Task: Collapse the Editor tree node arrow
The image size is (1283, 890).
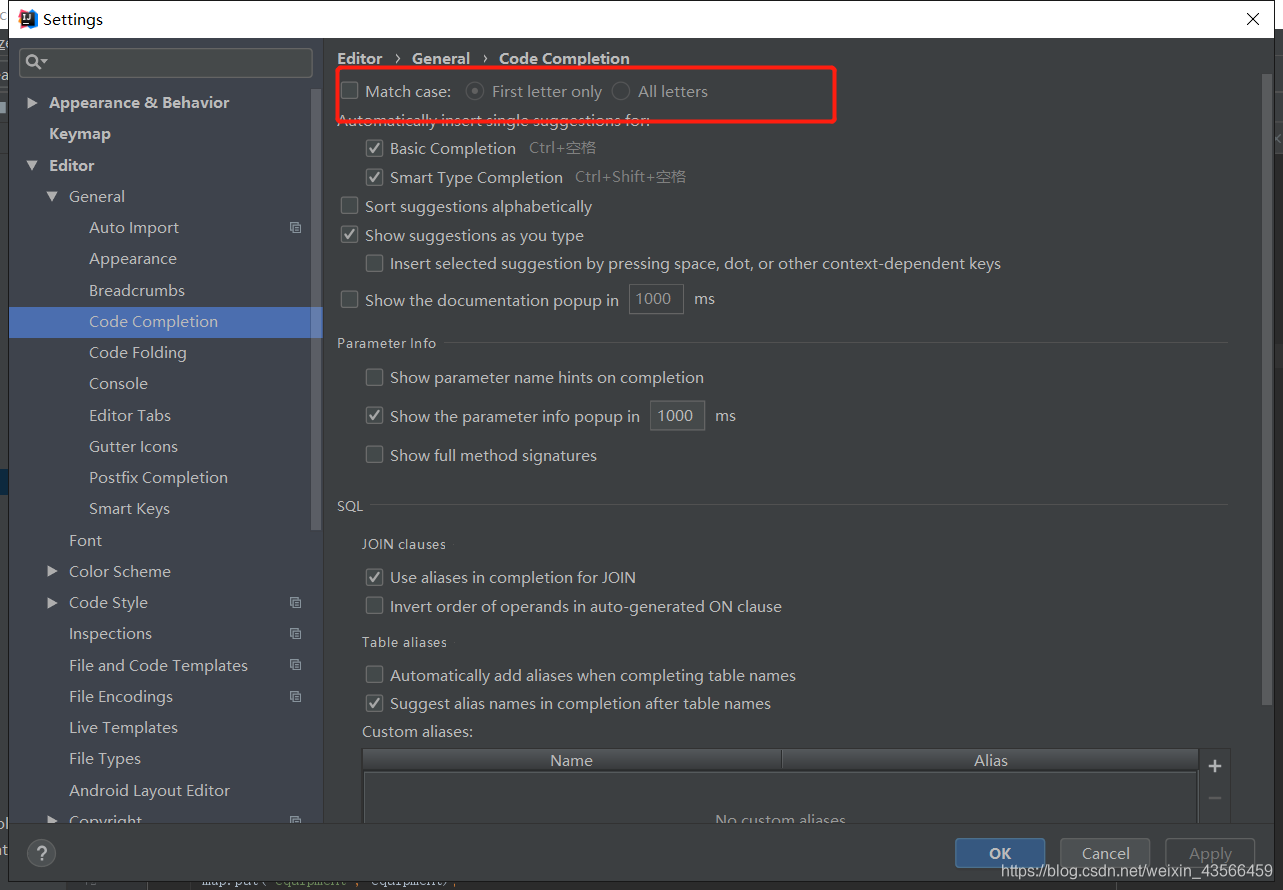Action: (x=32, y=166)
